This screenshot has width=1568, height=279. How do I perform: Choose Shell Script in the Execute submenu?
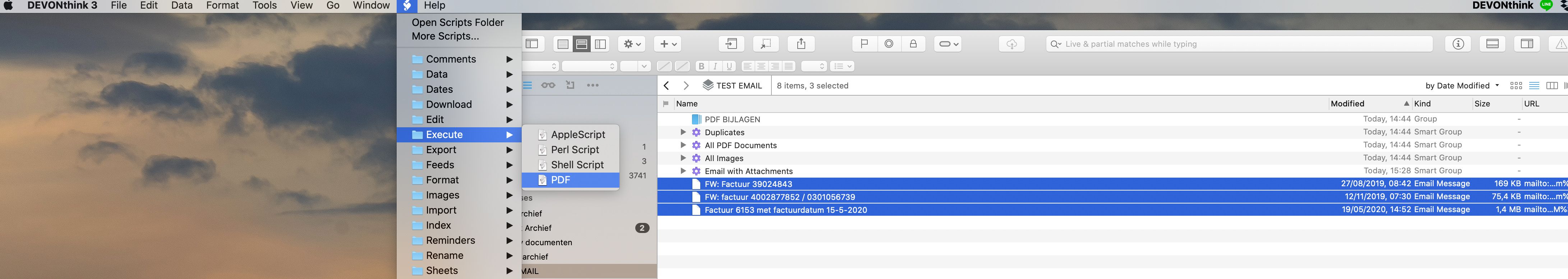570,164
